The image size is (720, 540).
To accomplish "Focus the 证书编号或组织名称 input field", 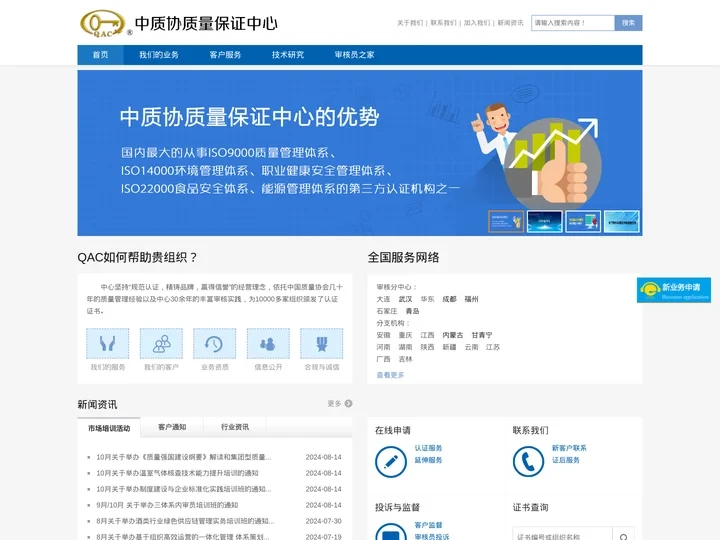I will click(x=562, y=536).
